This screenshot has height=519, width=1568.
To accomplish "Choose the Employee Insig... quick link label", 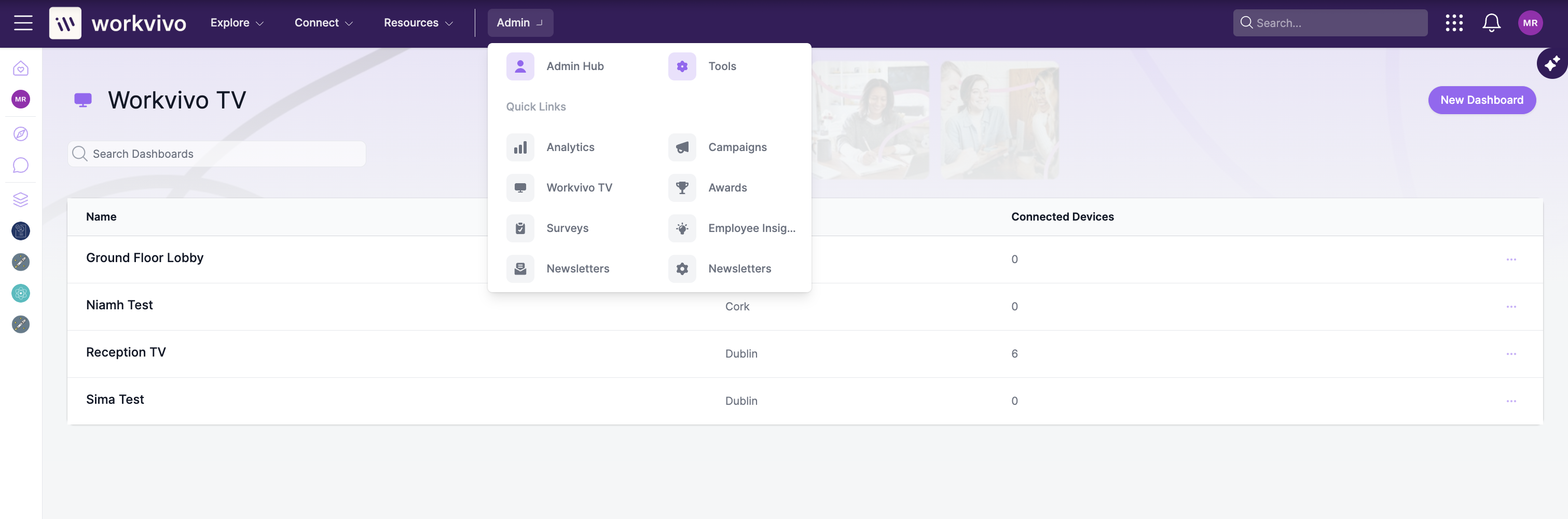I will tap(752, 228).
